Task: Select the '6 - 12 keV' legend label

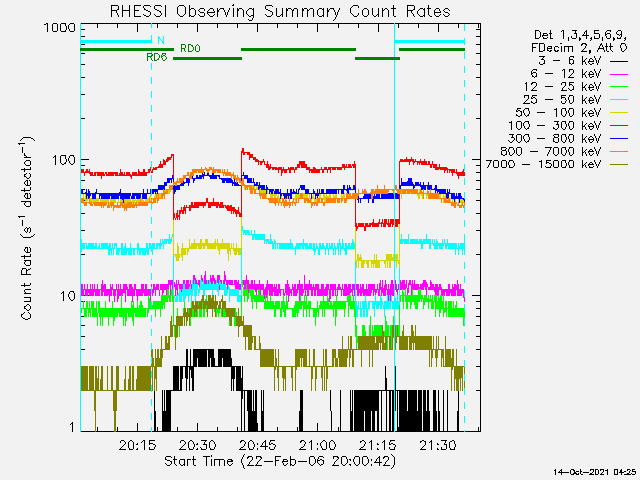Action: coord(566,74)
